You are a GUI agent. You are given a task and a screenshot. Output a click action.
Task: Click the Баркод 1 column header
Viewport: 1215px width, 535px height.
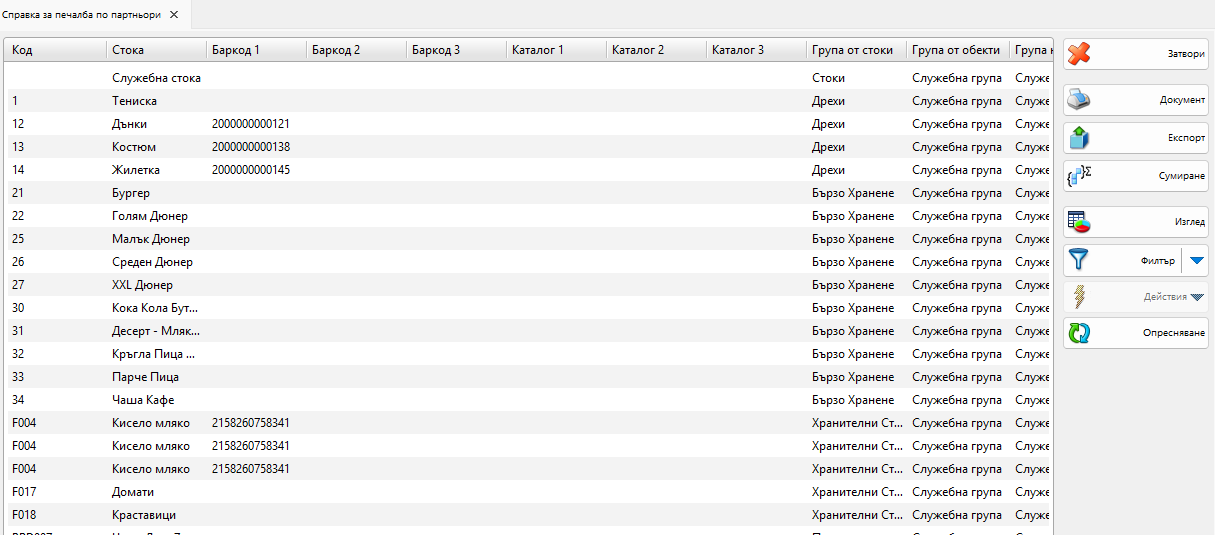(x=255, y=50)
